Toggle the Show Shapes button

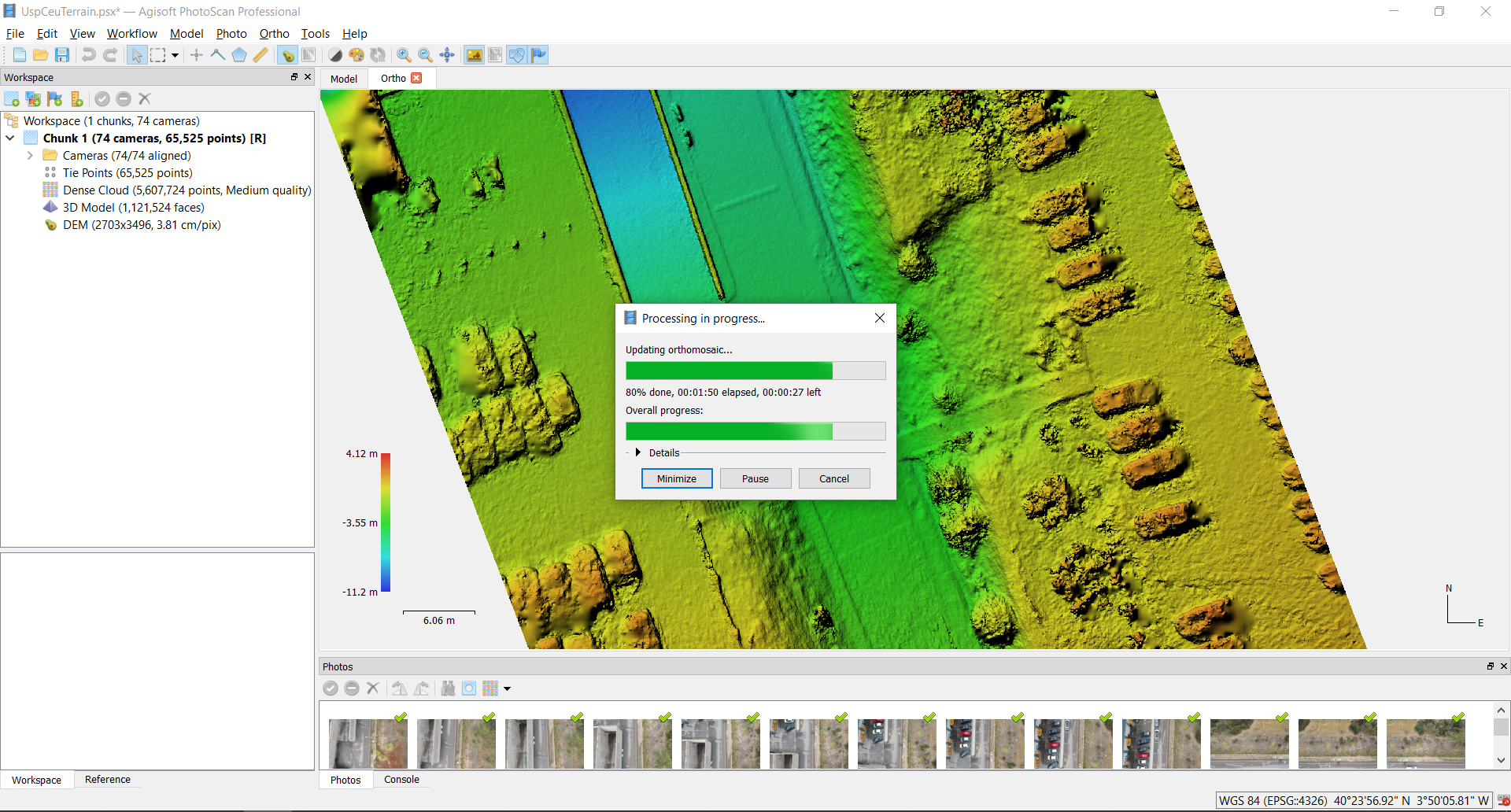[516, 55]
